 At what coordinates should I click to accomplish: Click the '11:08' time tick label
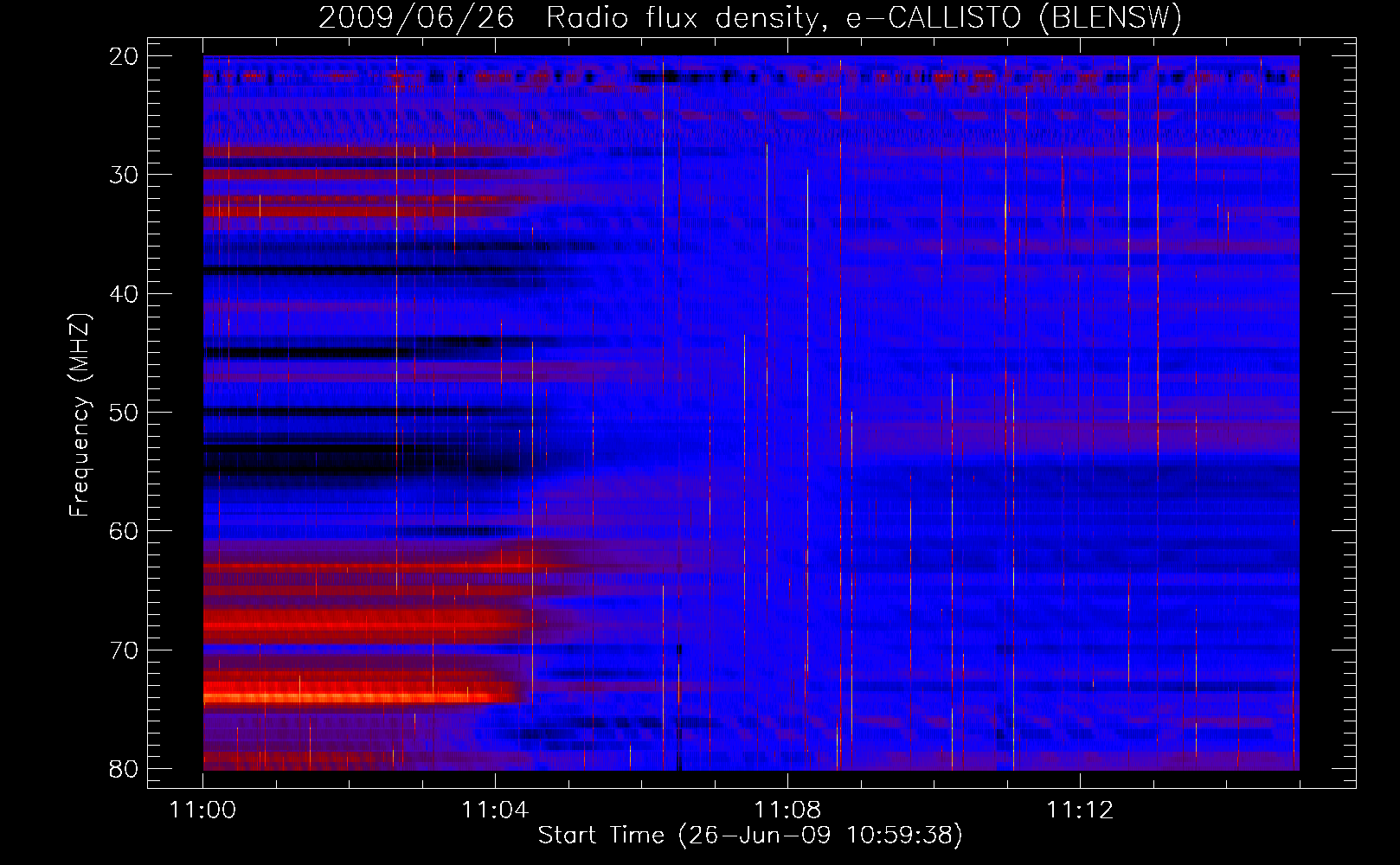pos(787,811)
